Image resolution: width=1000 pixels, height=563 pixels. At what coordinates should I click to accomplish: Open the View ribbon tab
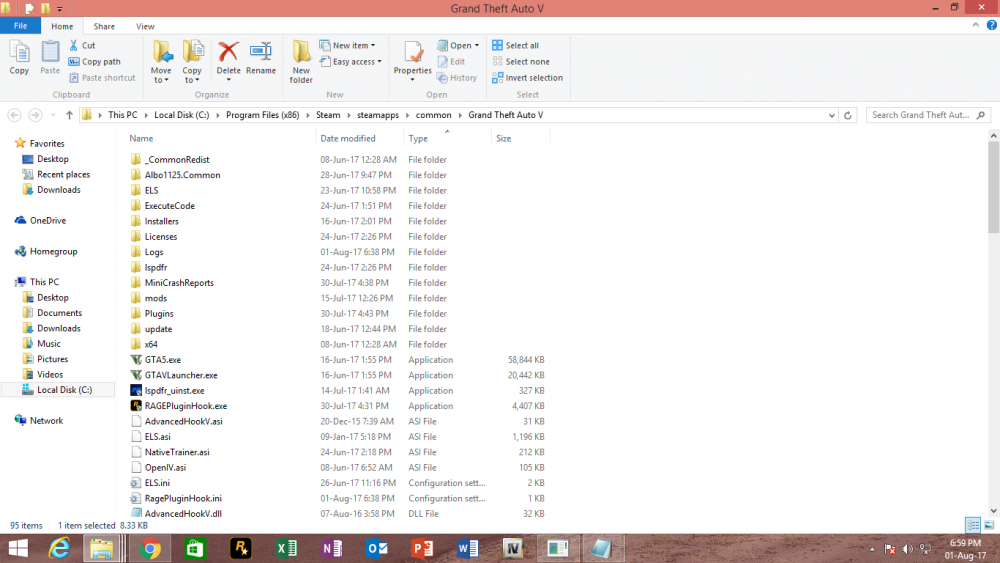point(145,26)
